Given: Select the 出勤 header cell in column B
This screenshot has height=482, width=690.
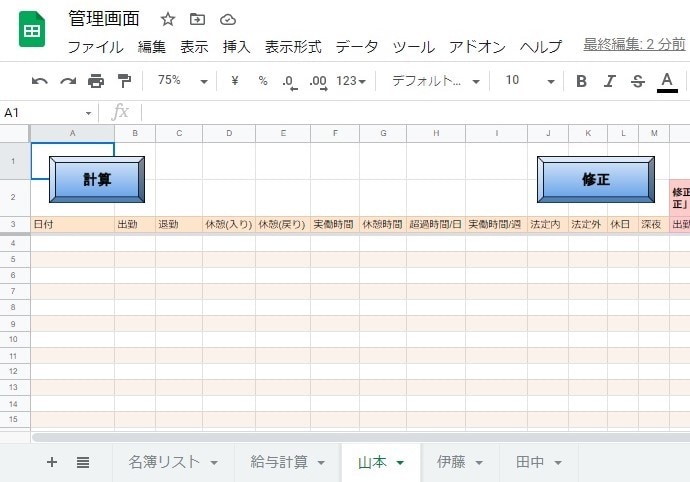Looking at the screenshot, I should click(135, 224).
